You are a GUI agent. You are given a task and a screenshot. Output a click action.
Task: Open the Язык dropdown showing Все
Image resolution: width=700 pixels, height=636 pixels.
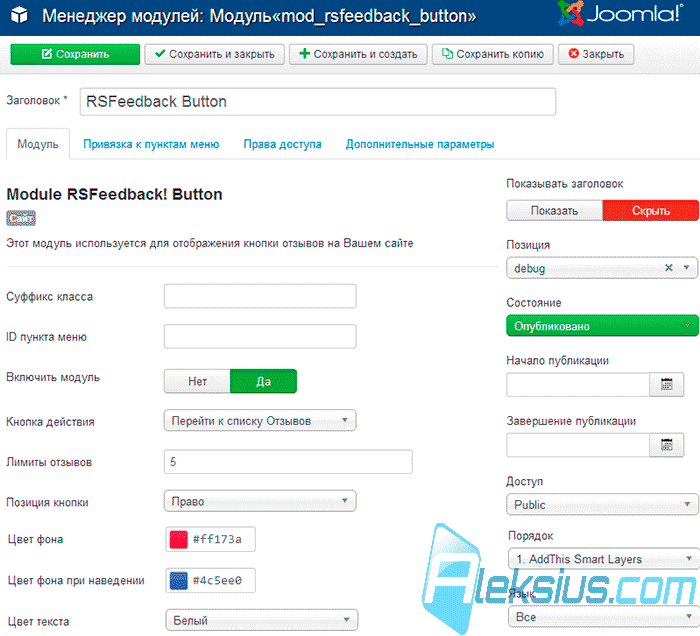tap(604, 617)
